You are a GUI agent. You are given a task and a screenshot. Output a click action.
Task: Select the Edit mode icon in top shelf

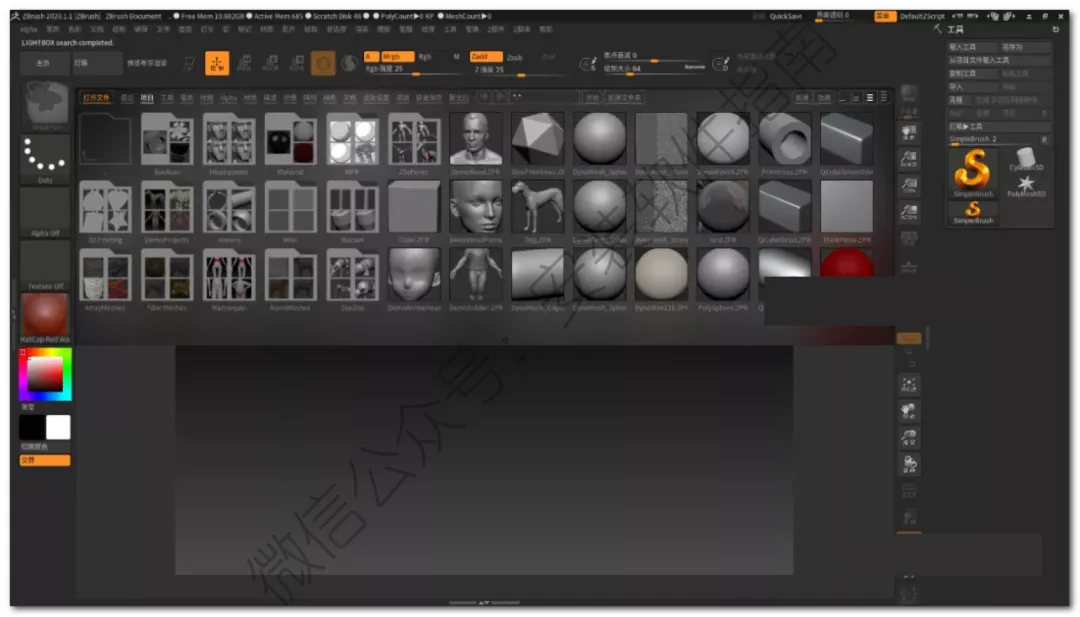point(189,63)
